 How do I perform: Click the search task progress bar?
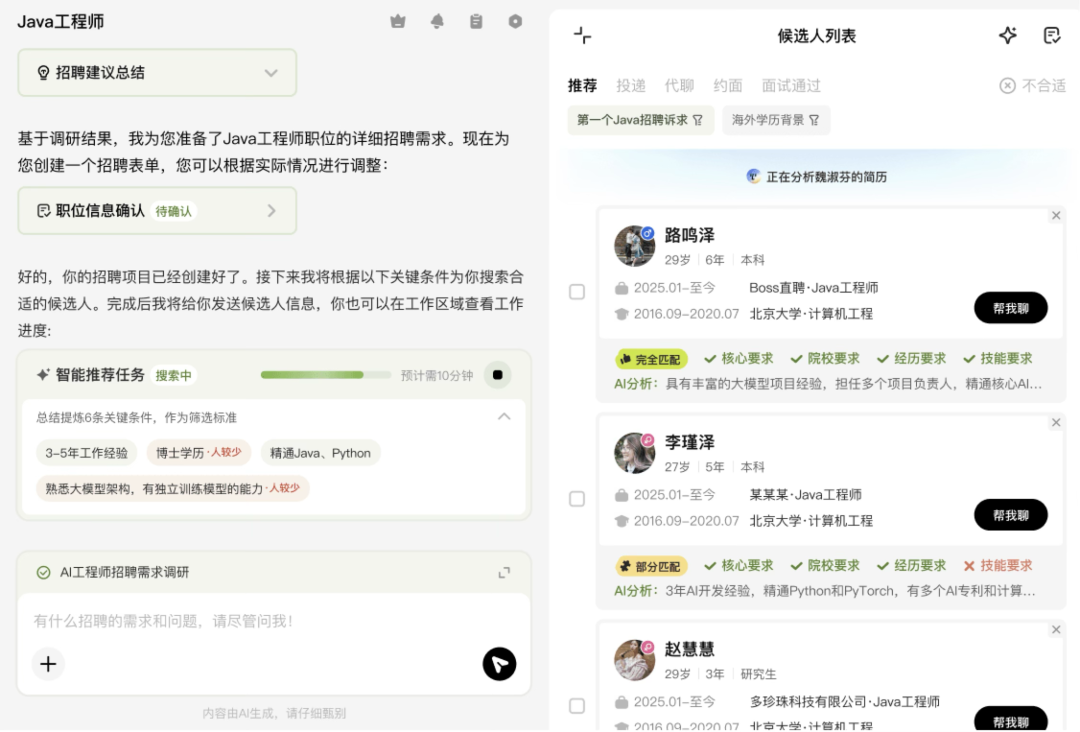325,375
